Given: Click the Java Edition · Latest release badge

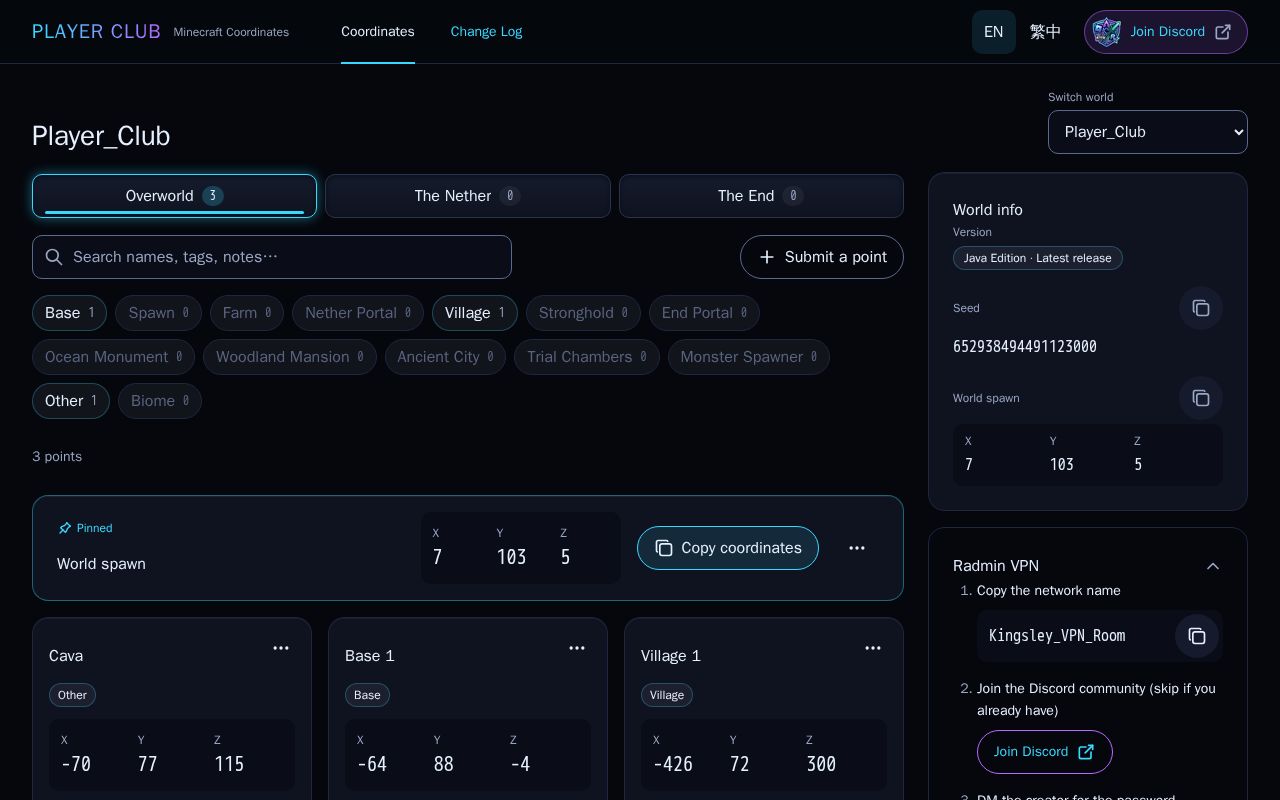Looking at the screenshot, I should [1038, 258].
